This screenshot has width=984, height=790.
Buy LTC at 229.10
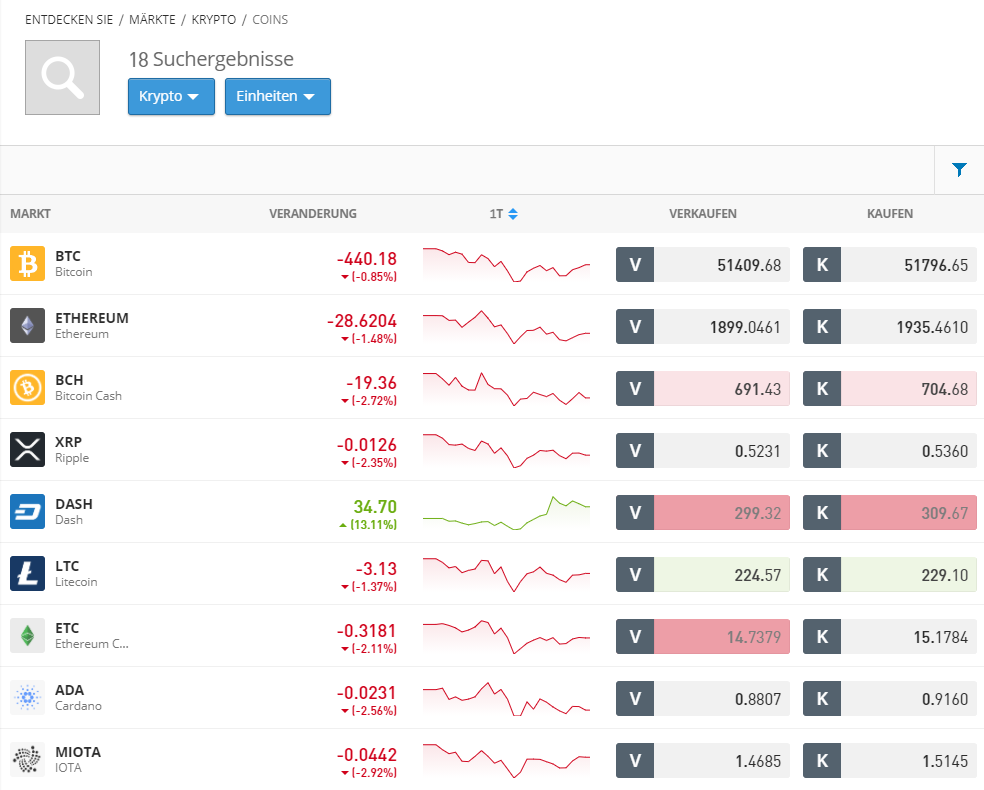click(889, 575)
